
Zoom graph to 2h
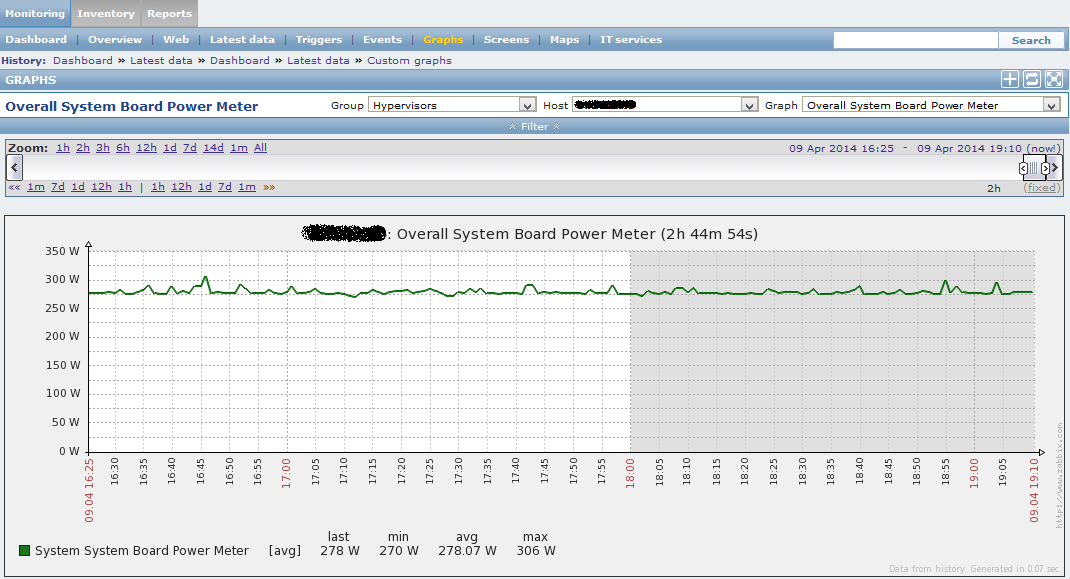83,147
